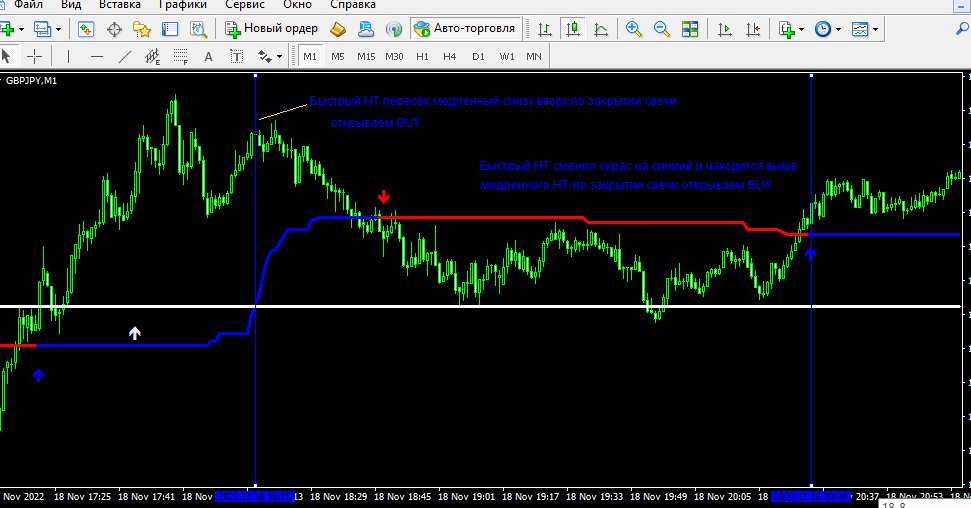The width and height of the screenshot is (971, 508).
Task: Switch timeframe to H1
Action: [422, 56]
